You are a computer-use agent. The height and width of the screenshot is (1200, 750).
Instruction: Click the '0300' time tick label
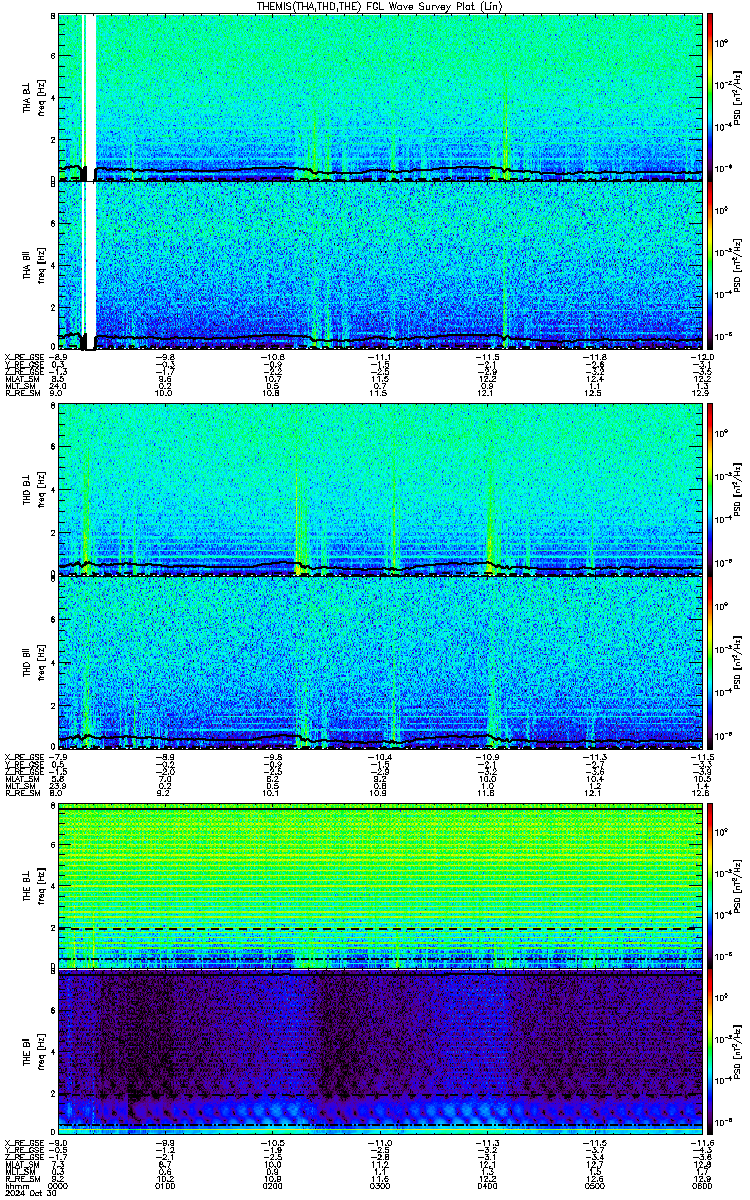coord(381,1186)
